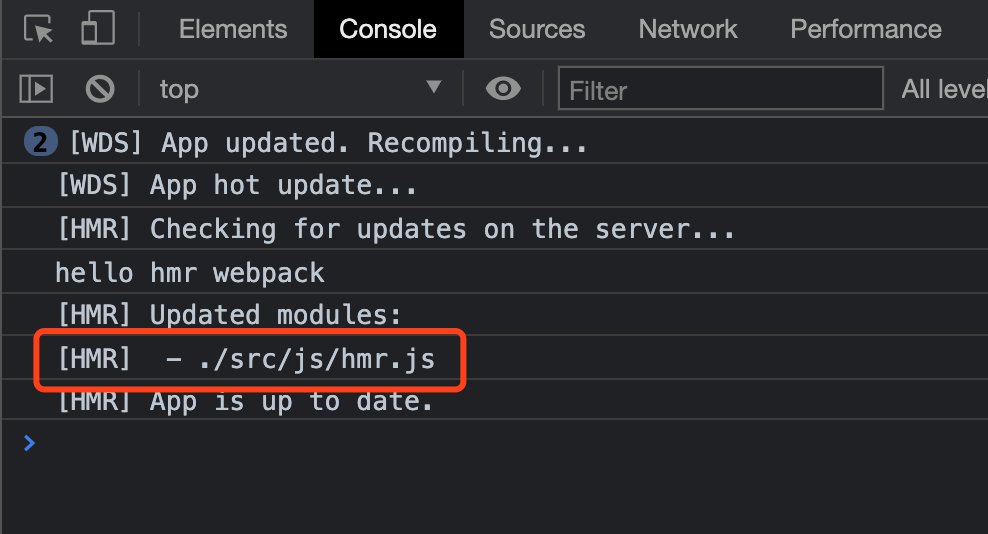Click the console Filter input field
Viewport: 988px width, 534px height.
(x=720, y=89)
